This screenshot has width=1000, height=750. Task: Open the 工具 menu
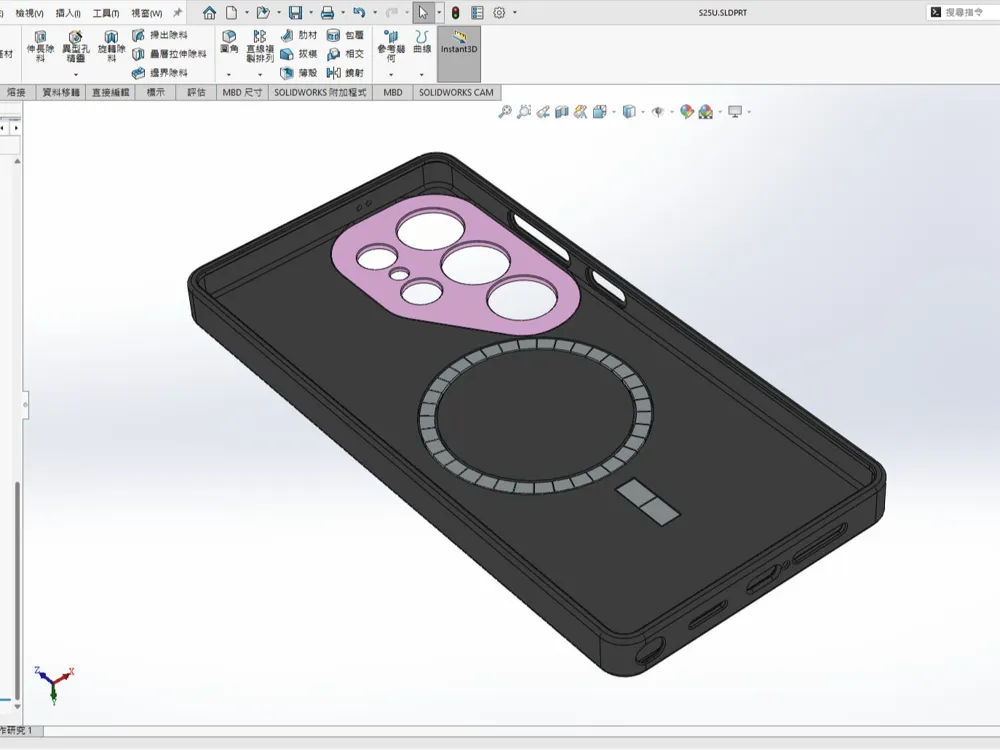pos(106,13)
